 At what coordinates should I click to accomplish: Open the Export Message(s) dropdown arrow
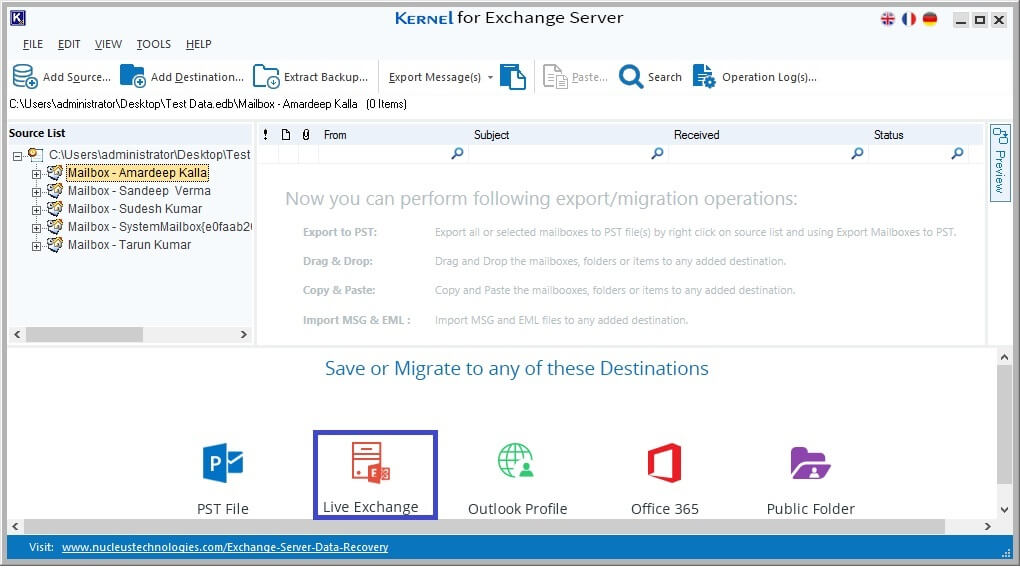[490, 78]
